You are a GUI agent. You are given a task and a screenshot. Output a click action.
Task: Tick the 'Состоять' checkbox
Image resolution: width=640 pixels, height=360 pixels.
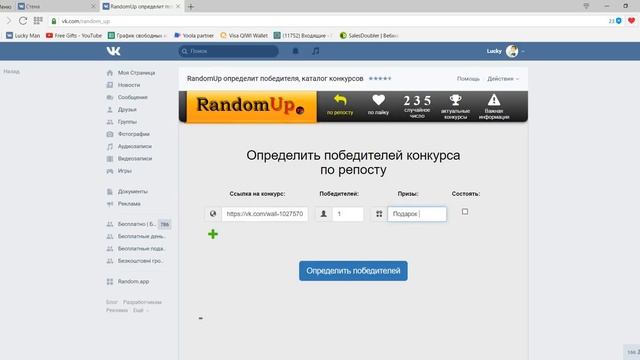[x=465, y=212]
